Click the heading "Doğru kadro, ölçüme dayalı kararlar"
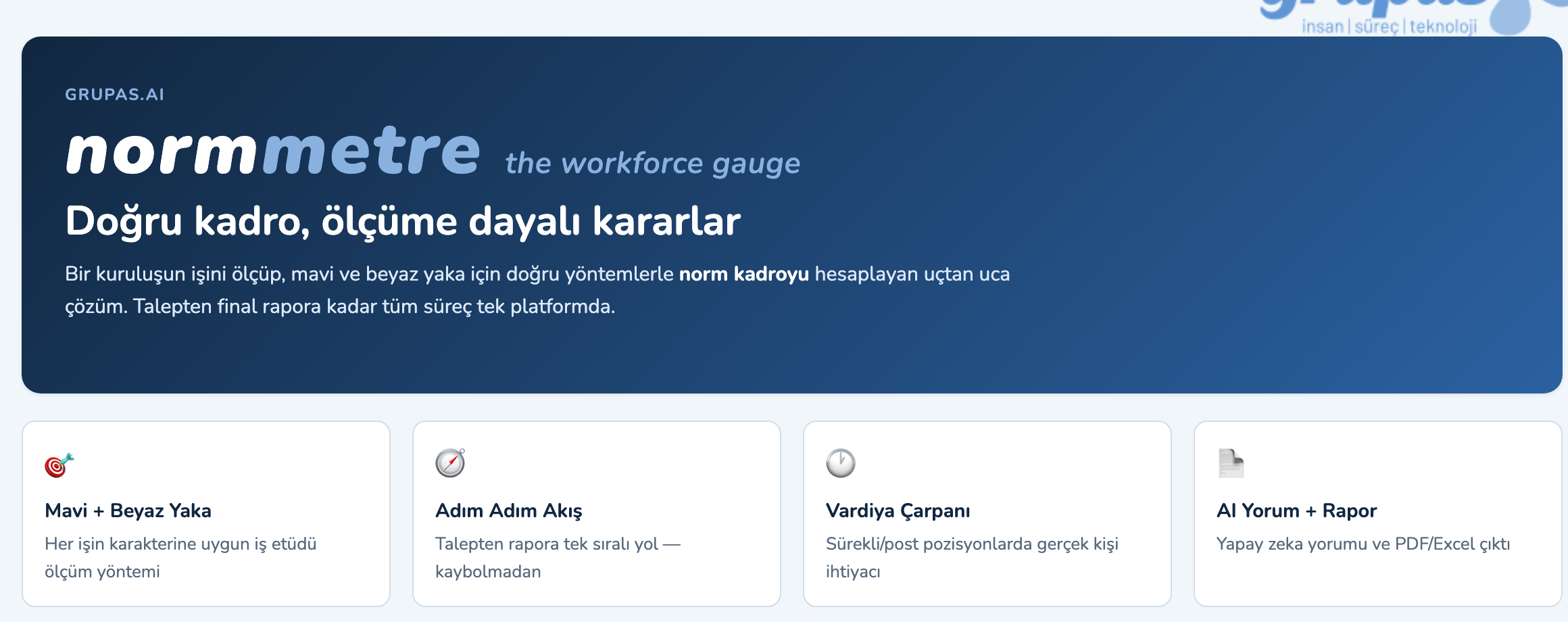The image size is (1568, 622). [x=403, y=221]
